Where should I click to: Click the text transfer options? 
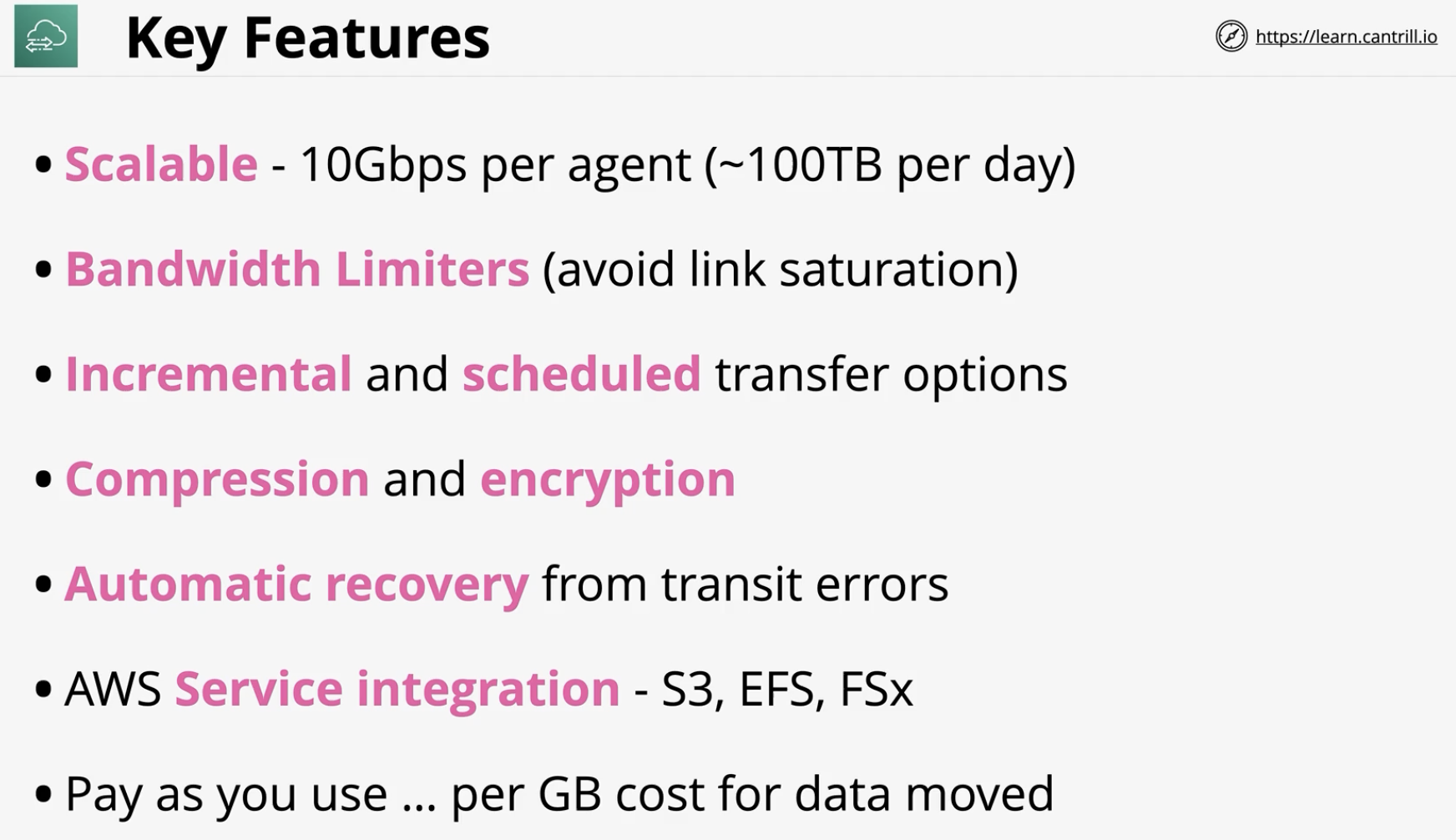[x=891, y=374]
